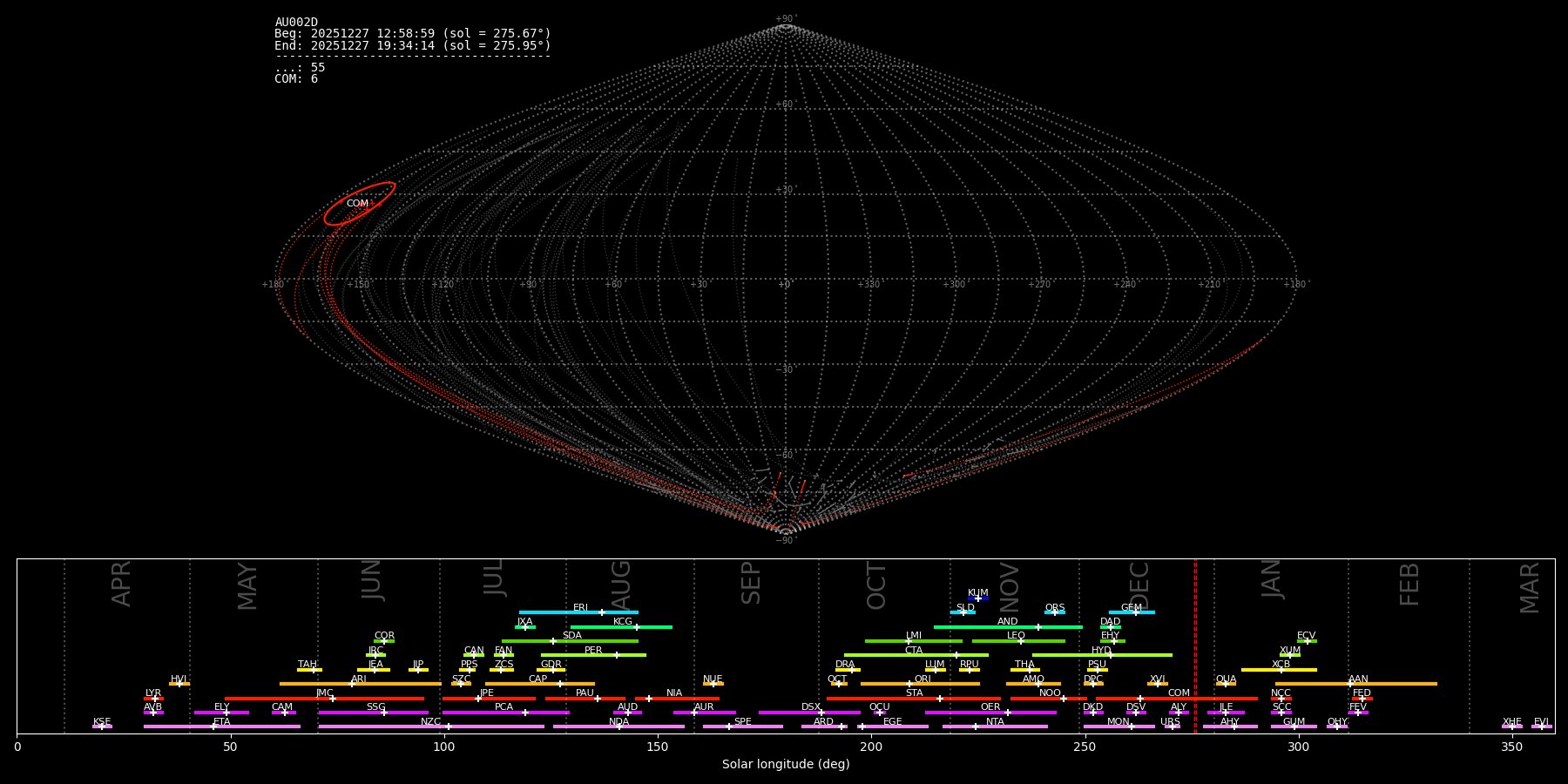Click the COM label in the shower timeline
The image size is (1568, 784).
point(1179,693)
